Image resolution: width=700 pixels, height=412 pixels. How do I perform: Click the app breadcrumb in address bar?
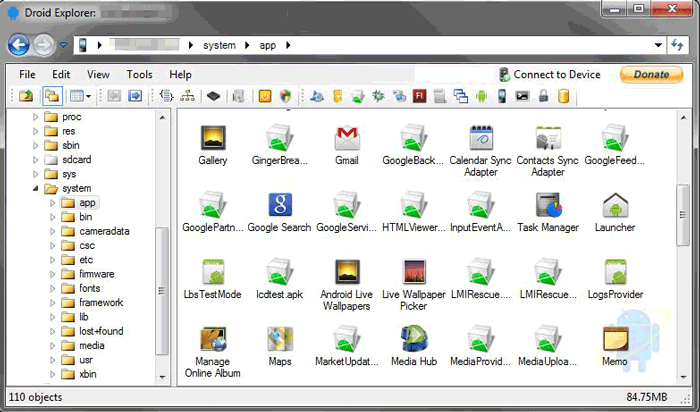click(268, 45)
